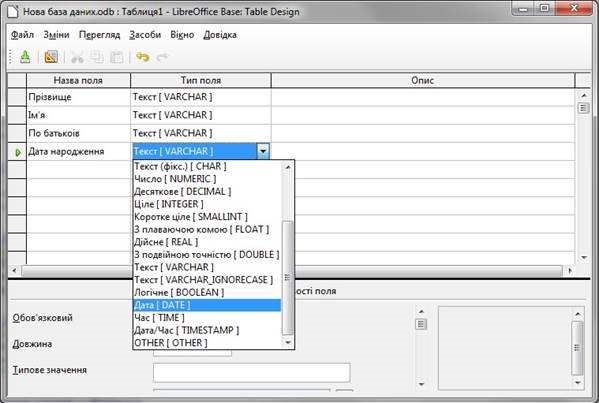Click Опис cell of Прізвище row
The image size is (599, 403).
(x=423, y=97)
